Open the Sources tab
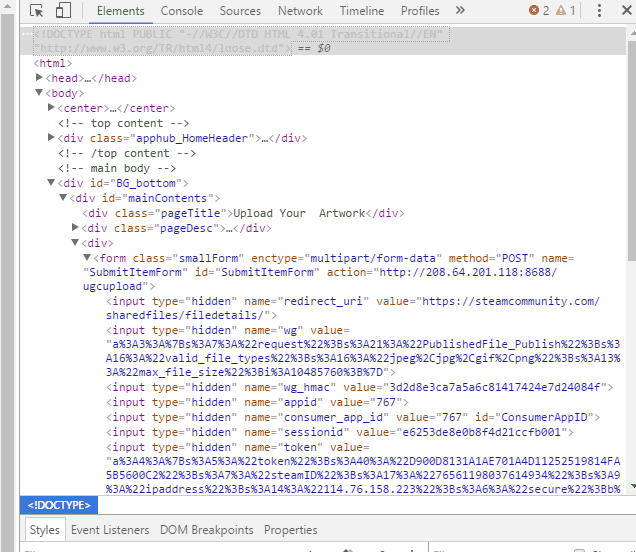The image size is (636, 552). coord(240,11)
